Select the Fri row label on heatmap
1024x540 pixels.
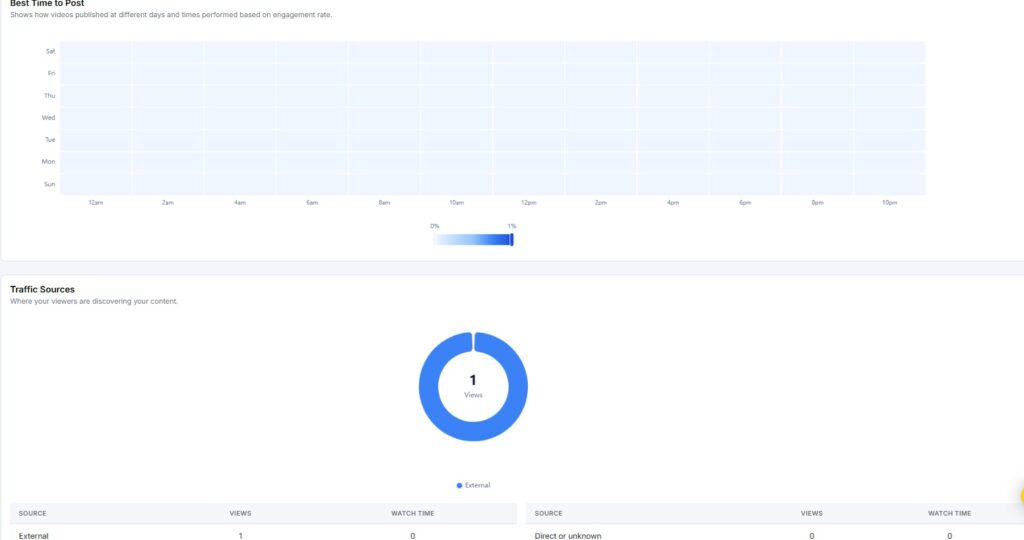pyautogui.click(x=51, y=73)
